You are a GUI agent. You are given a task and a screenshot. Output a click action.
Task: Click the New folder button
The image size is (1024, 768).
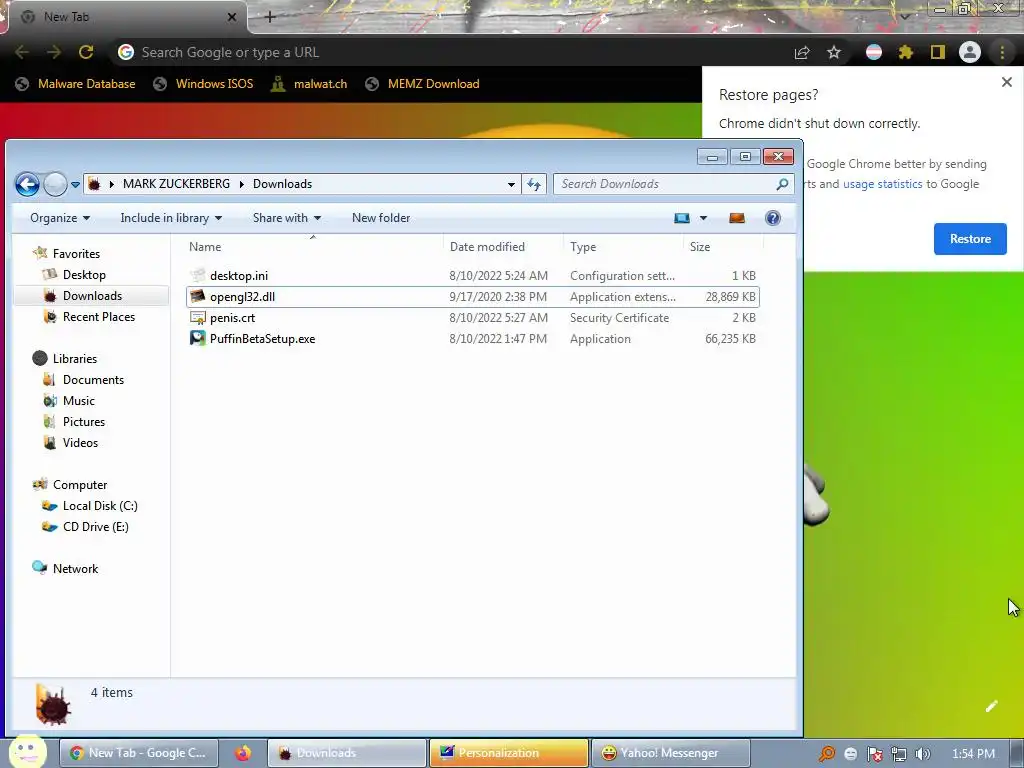click(x=381, y=218)
